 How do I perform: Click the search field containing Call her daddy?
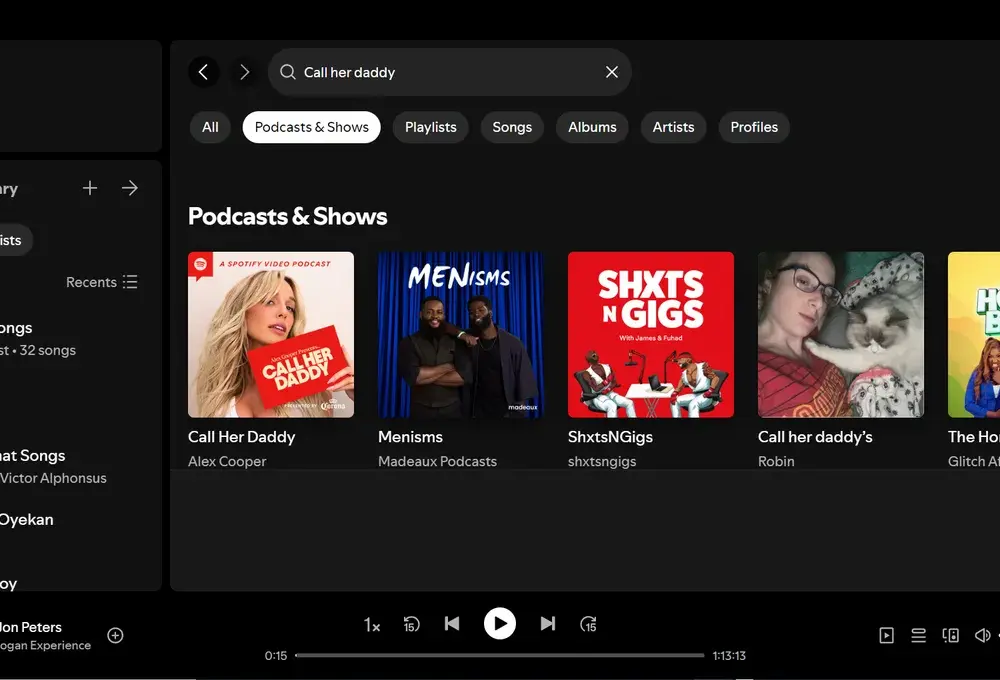click(x=450, y=72)
